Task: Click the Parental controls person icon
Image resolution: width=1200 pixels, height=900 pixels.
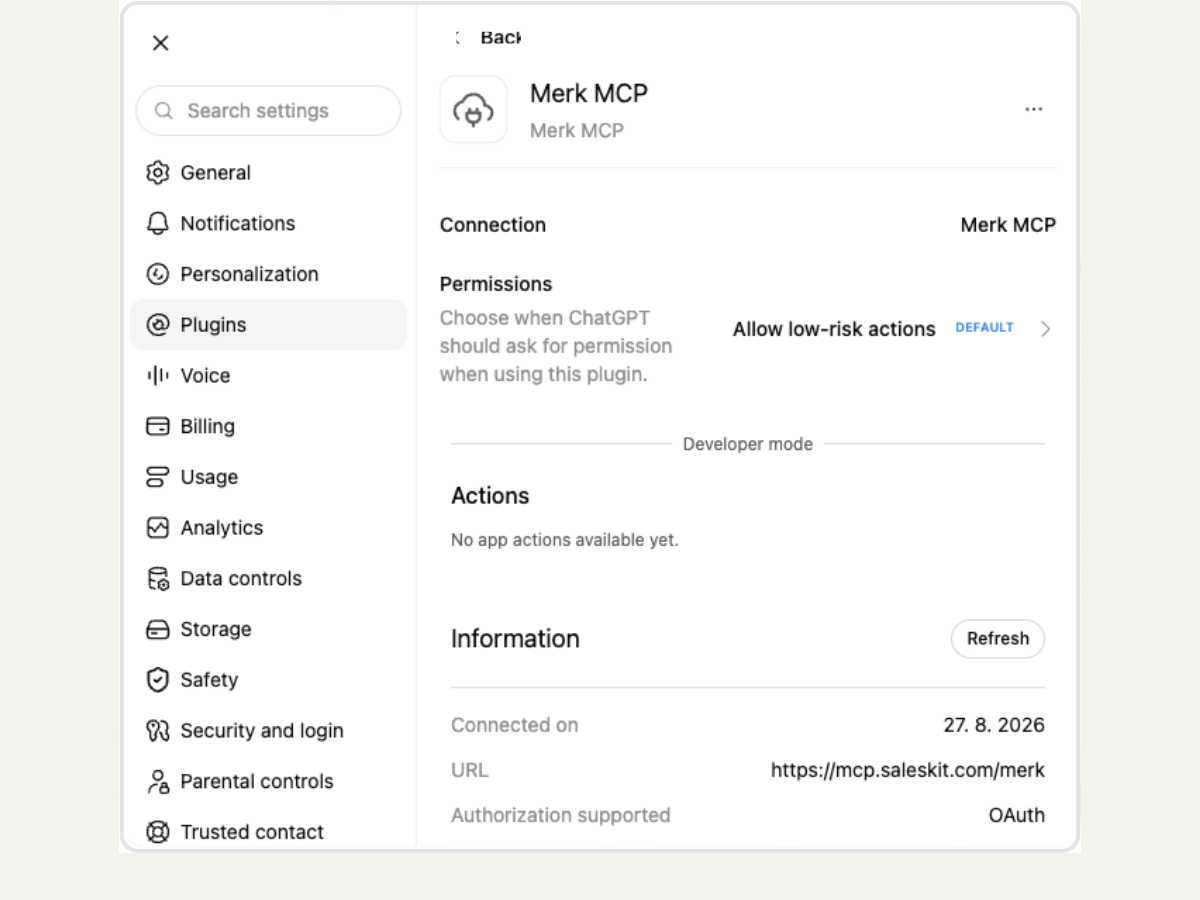Action: 158,782
